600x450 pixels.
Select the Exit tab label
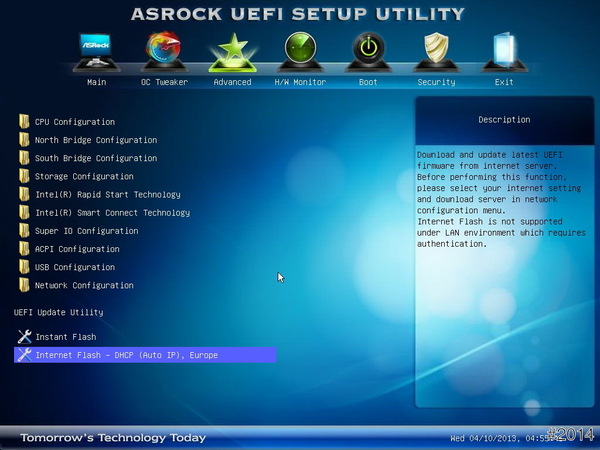[x=504, y=82]
